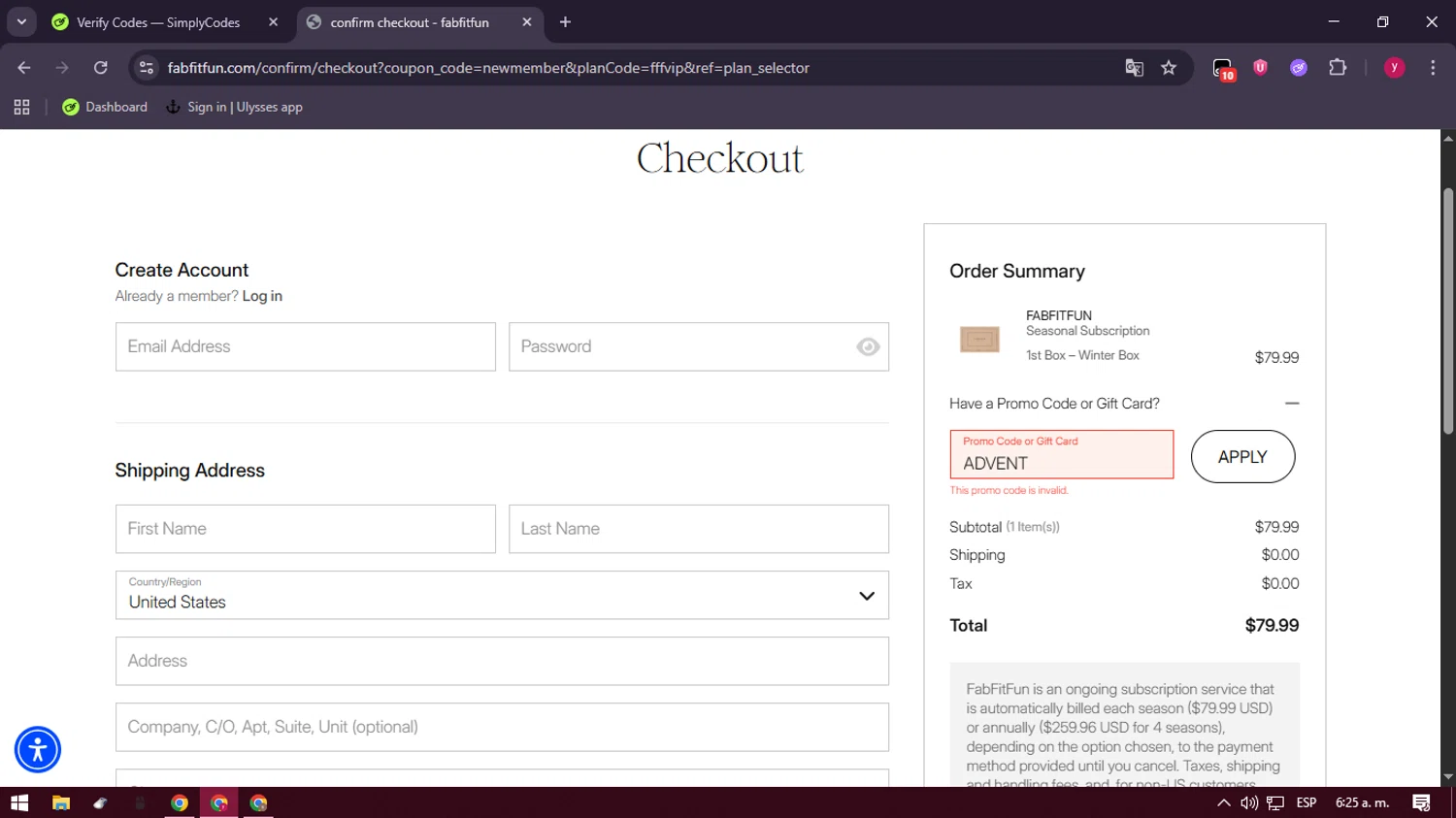Click the Total $79.99 amount
Screen dimensions: 1456x818
click(1272, 626)
